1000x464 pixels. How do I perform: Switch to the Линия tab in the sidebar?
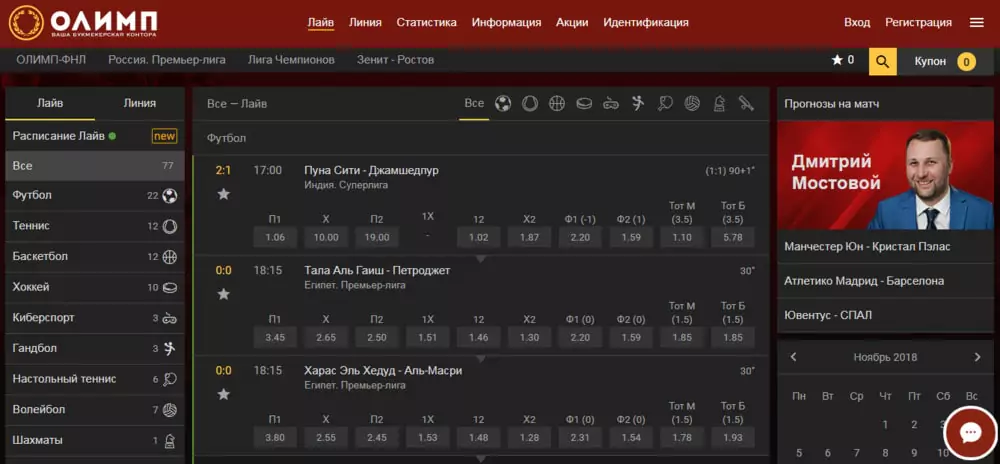[140, 103]
